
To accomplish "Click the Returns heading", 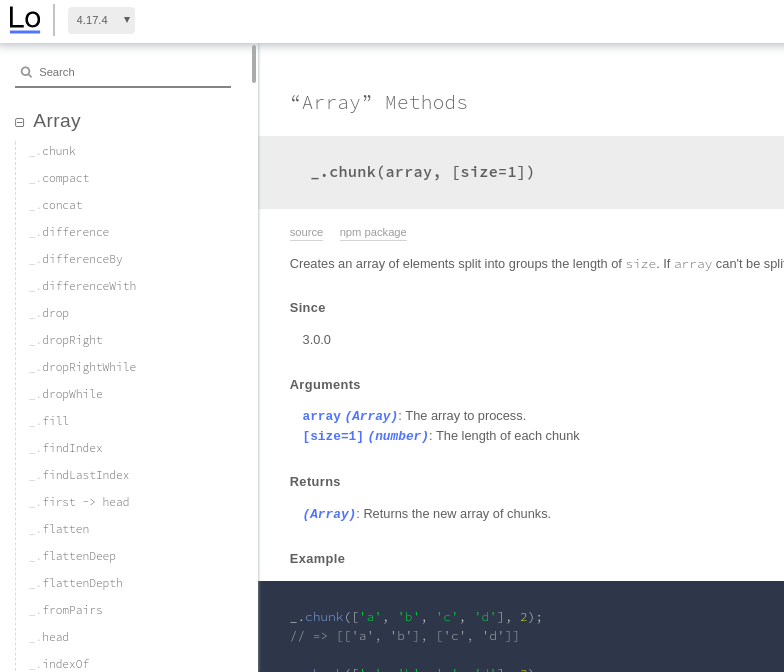I will pyautogui.click(x=315, y=482).
